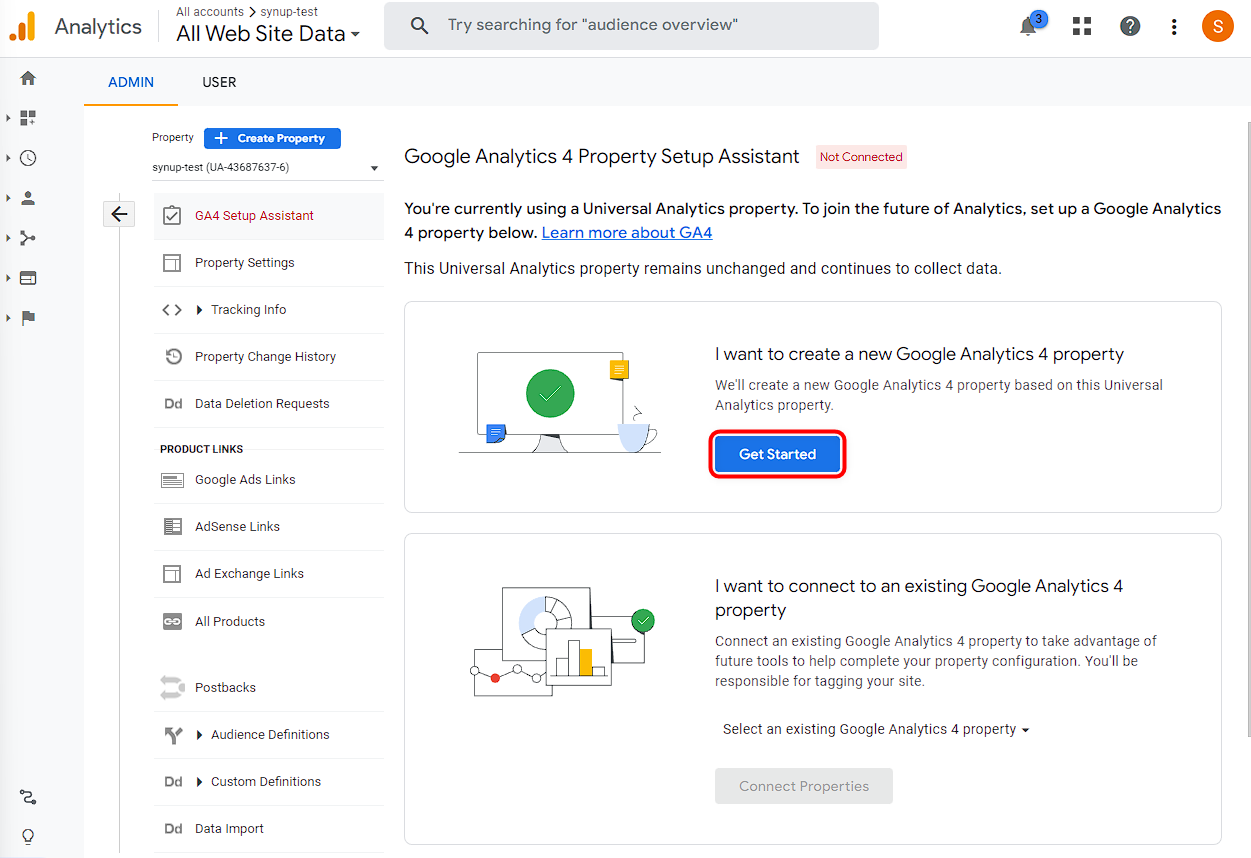This screenshot has width=1251, height=858.
Task: Go to Home in left sidebar
Action: pos(28,78)
